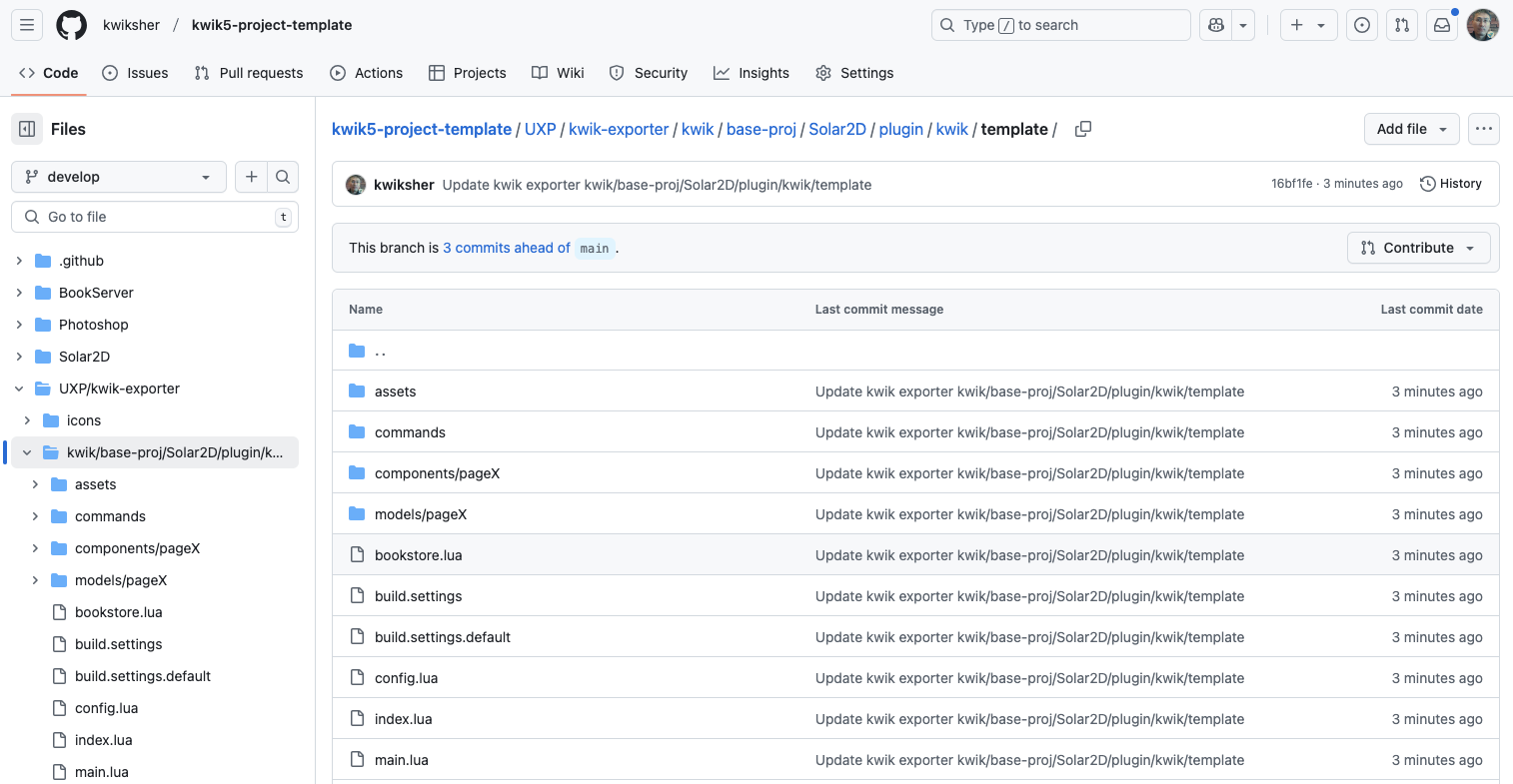Screen dimensions: 1513x784
Task: Go to parent directory .. row
Action: point(915,351)
